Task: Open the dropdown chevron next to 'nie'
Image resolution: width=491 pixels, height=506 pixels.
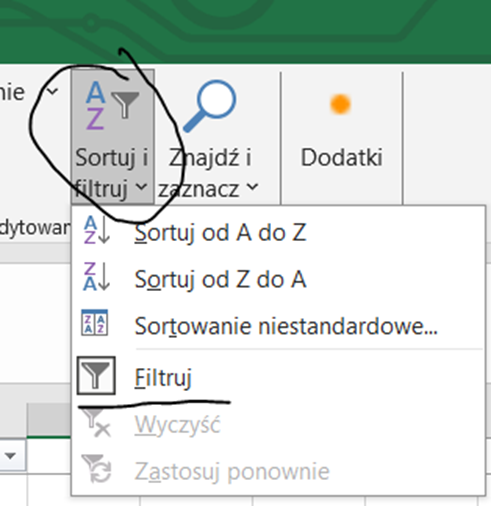Action: tap(52, 91)
